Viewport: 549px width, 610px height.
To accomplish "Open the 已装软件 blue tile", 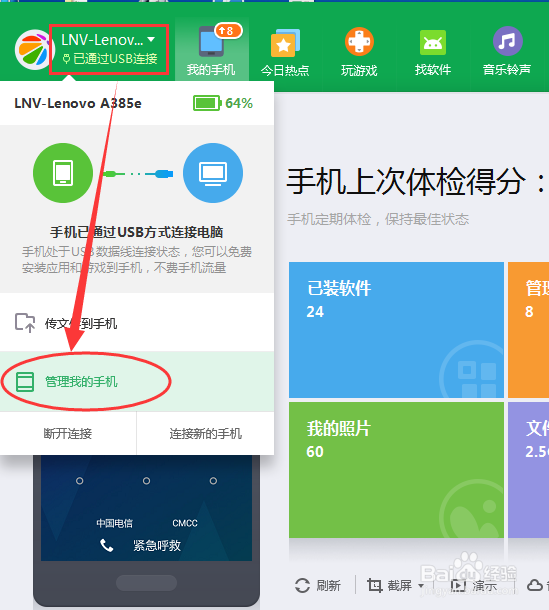I will [396, 330].
